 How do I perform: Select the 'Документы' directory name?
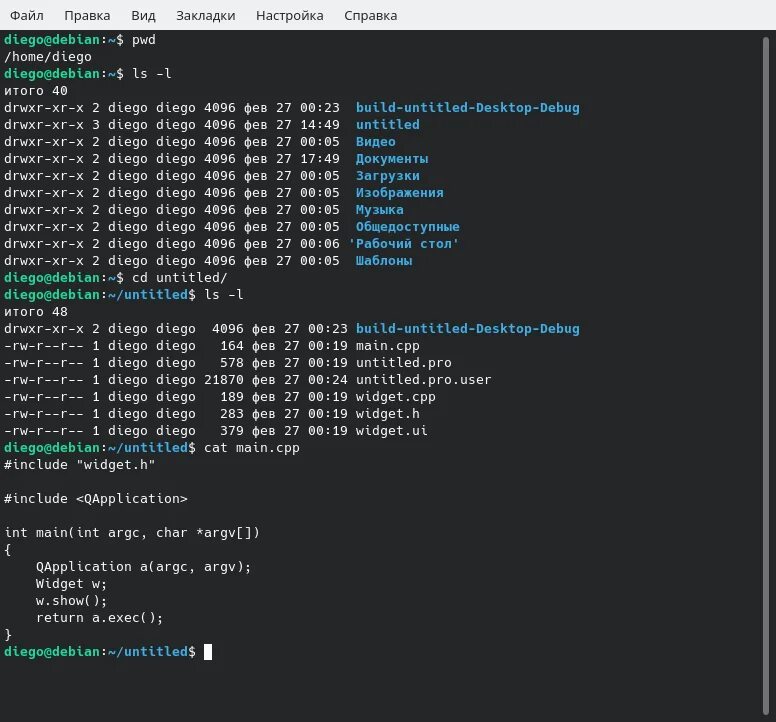pyautogui.click(x=392, y=158)
